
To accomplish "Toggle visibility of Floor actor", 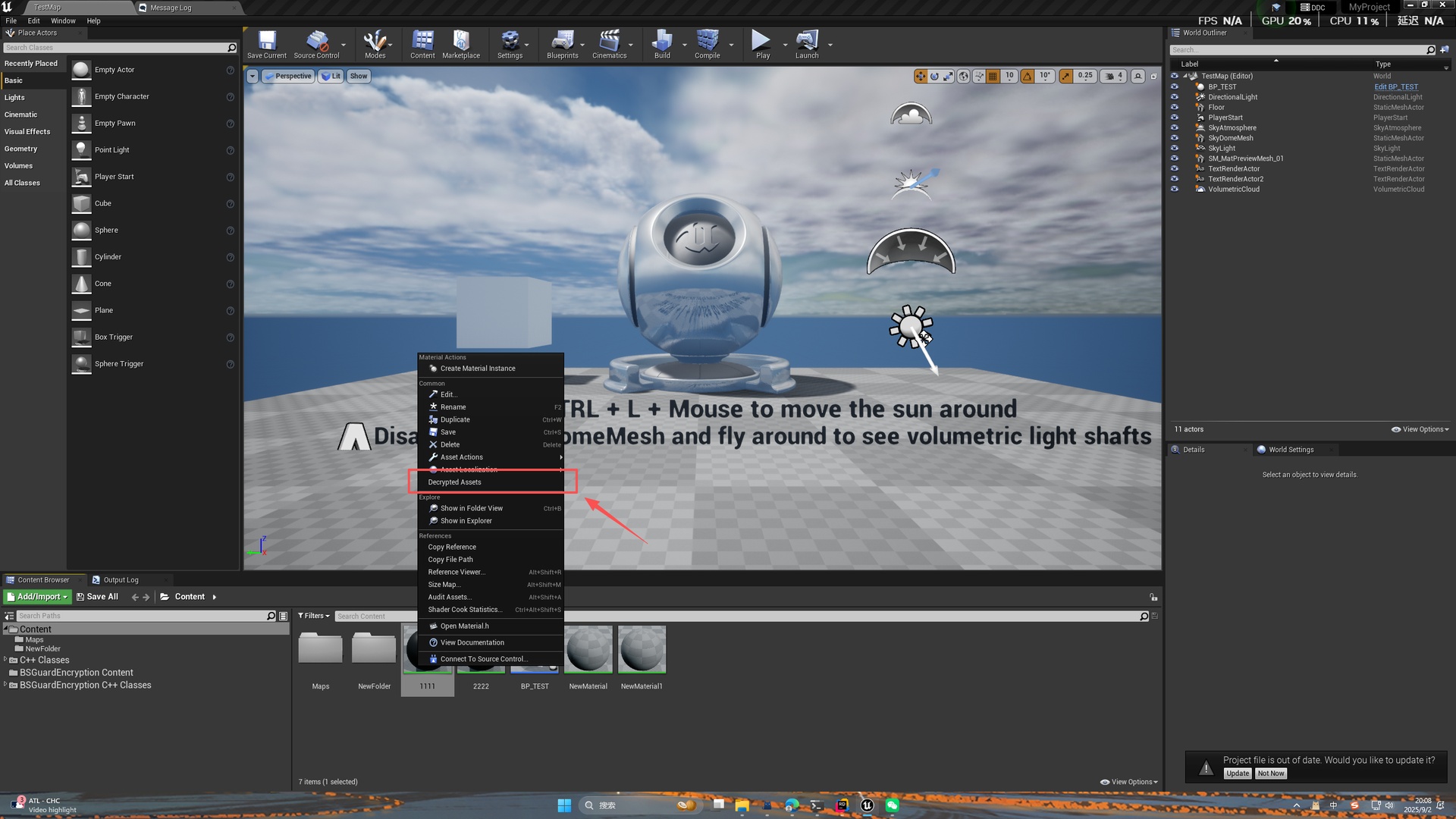I will pos(1175,107).
